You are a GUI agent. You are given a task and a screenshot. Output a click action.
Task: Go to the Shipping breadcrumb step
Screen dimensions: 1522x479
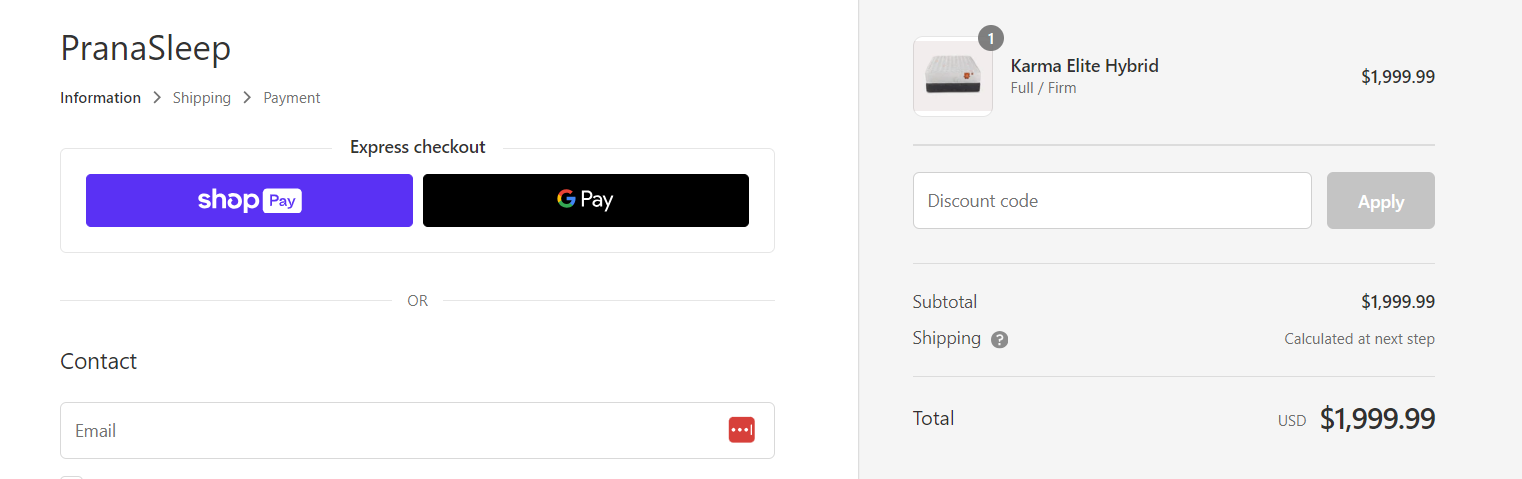pos(202,98)
